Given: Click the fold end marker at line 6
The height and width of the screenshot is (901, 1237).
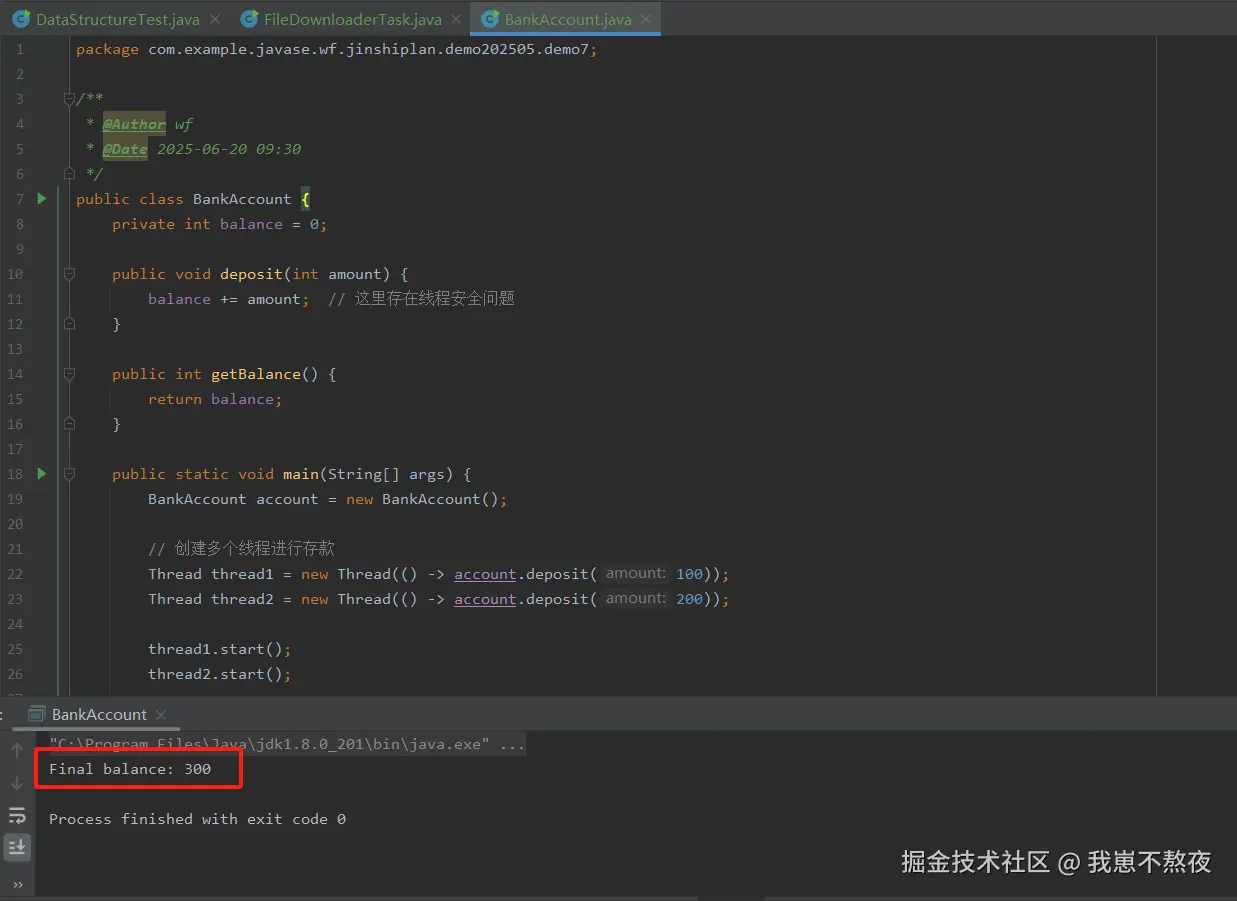Looking at the screenshot, I should click(x=69, y=173).
